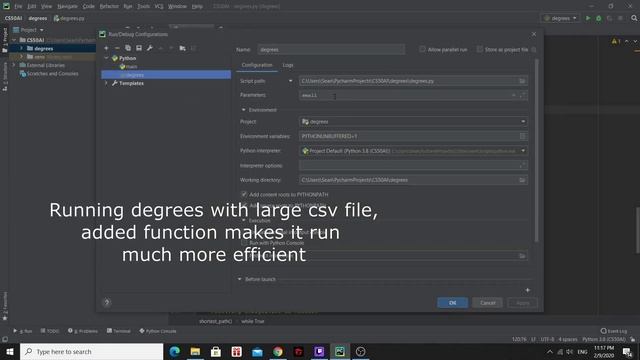Toggle Run with Python Console checkbox
Image resolution: width=640 pixels, height=360 pixels.
click(x=244, y=243)
